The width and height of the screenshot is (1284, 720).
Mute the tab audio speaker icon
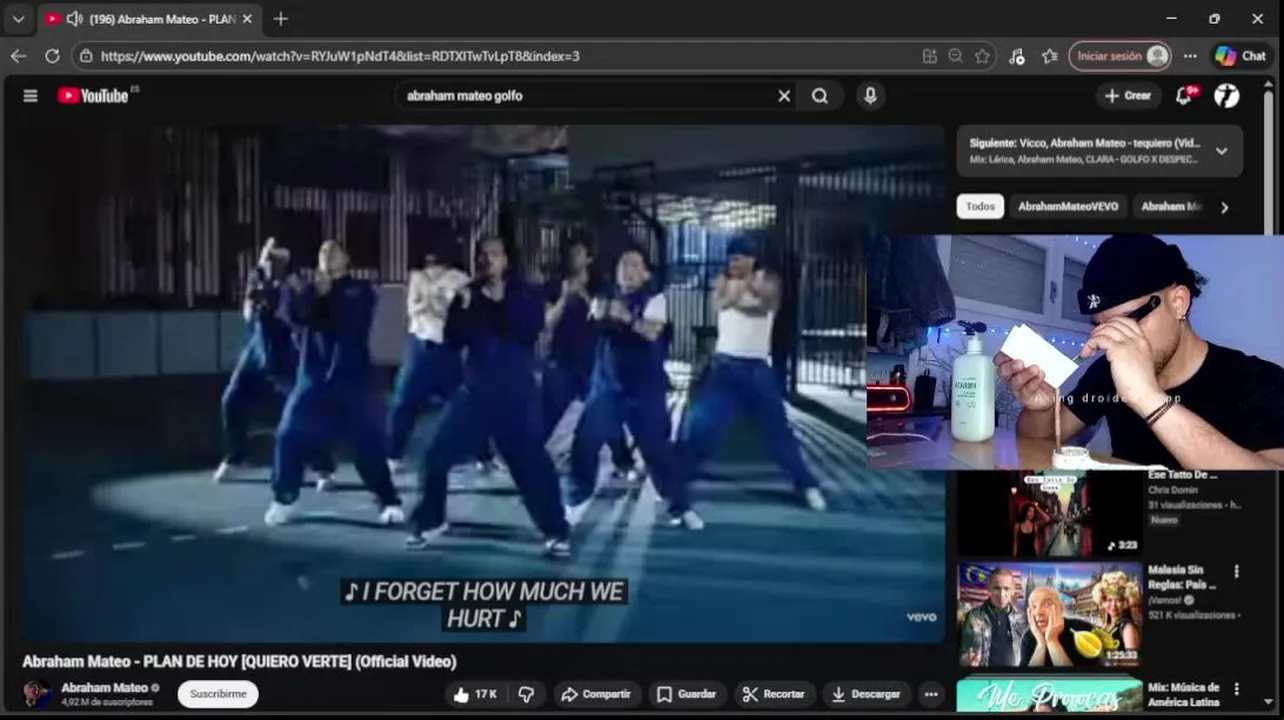(x=74, y=19)
